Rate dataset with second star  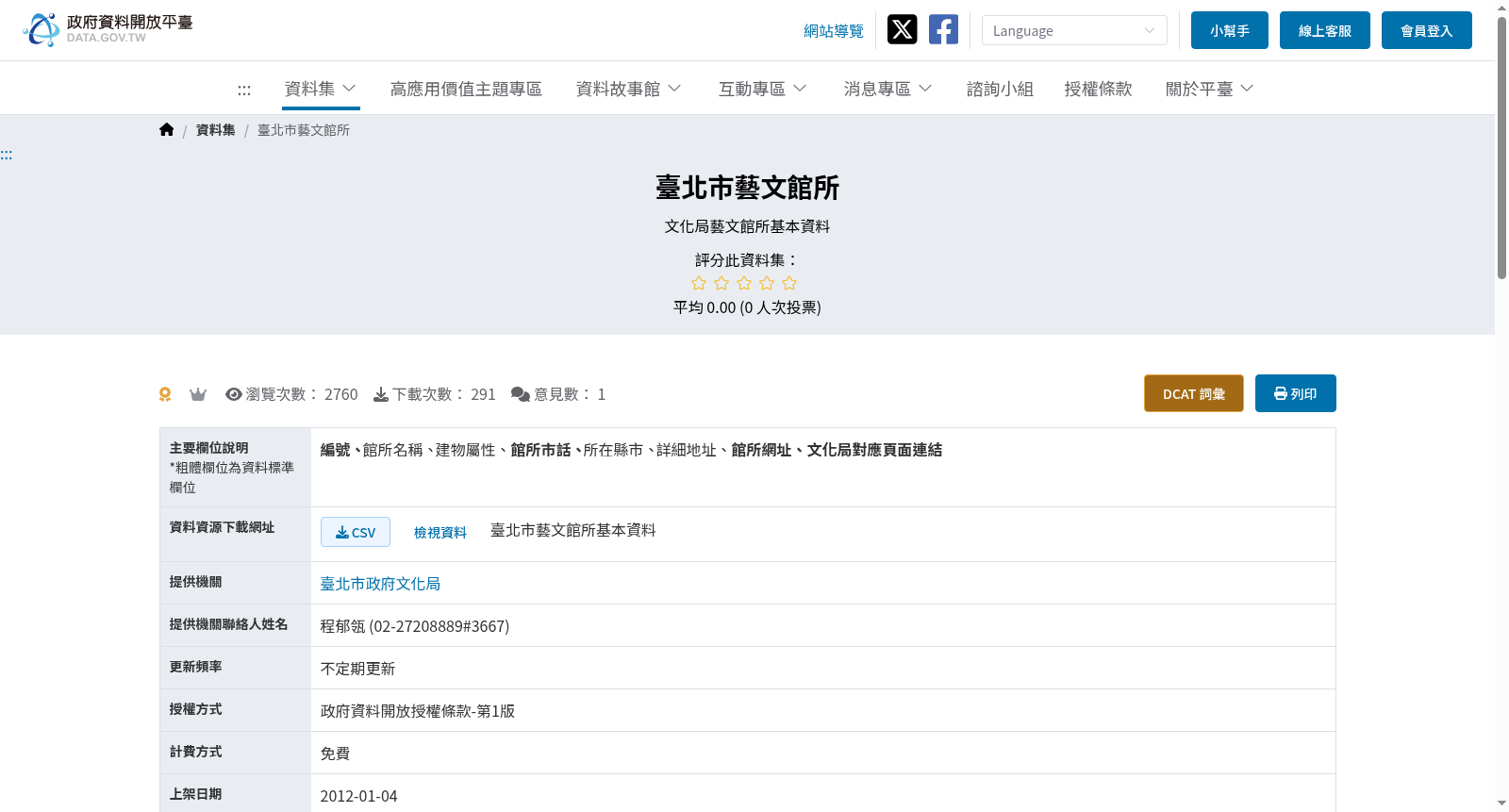point(721,283)
